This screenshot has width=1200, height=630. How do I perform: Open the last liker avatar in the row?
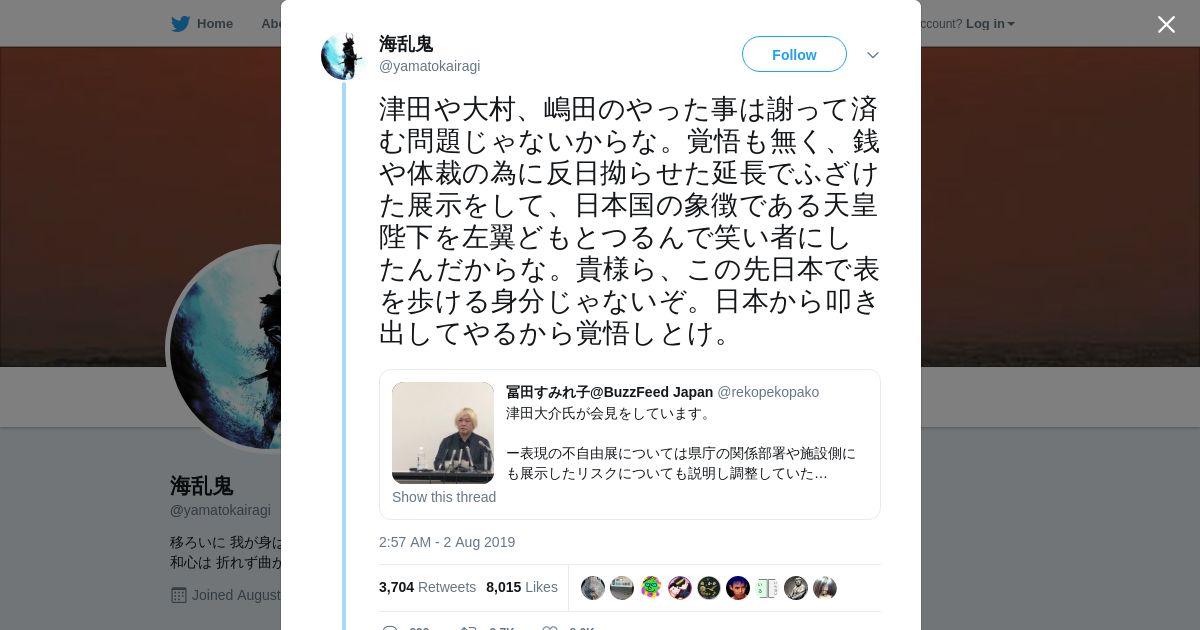point(825,588)
